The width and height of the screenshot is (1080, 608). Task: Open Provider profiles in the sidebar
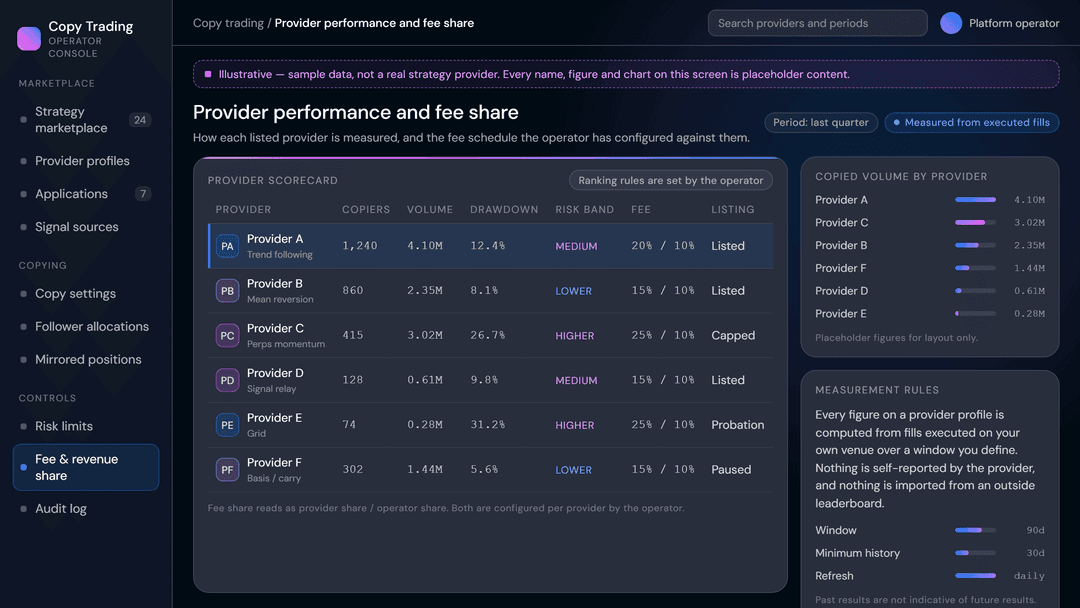(85, 161)
